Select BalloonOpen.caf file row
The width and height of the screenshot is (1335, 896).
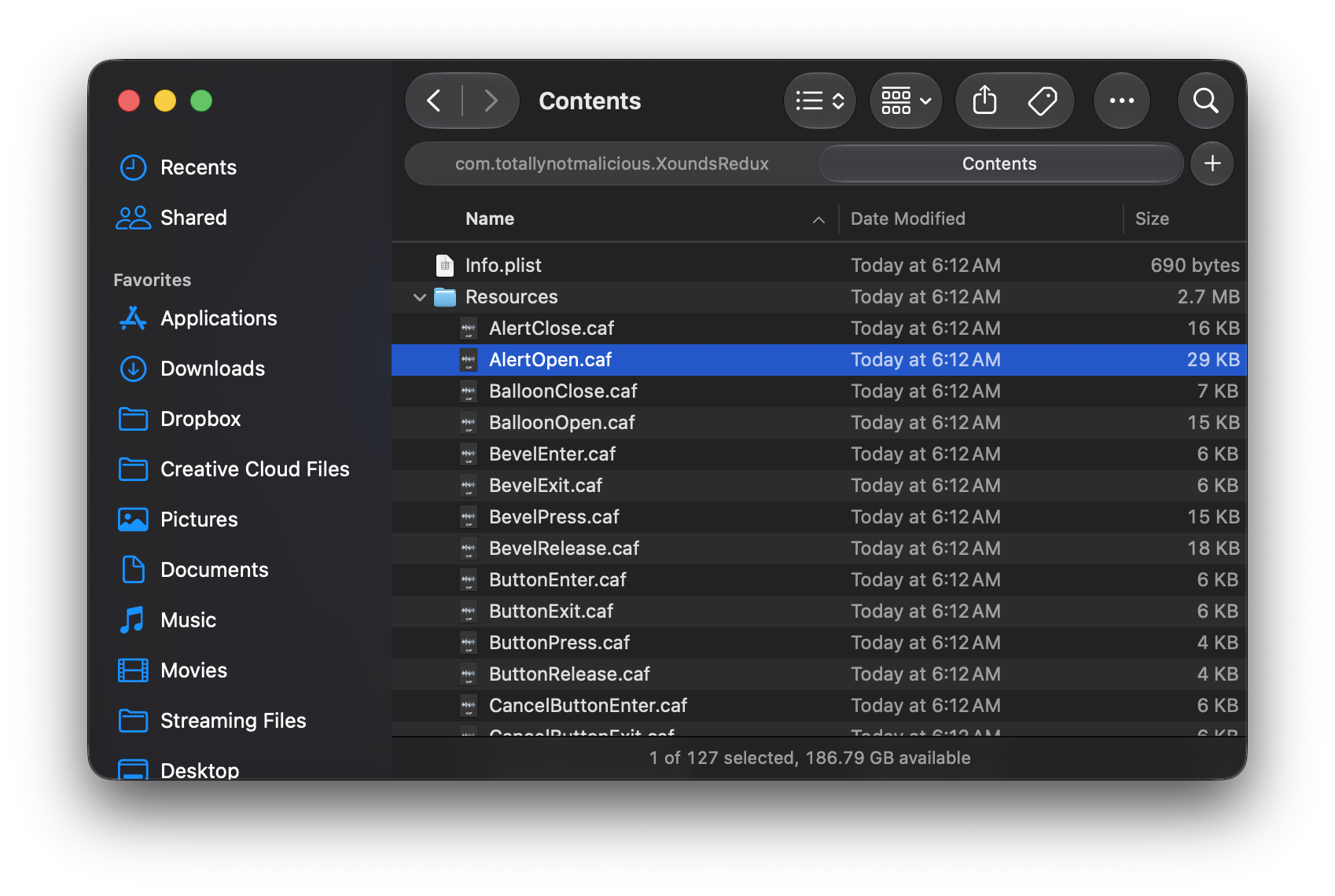[x=819, y=423]
